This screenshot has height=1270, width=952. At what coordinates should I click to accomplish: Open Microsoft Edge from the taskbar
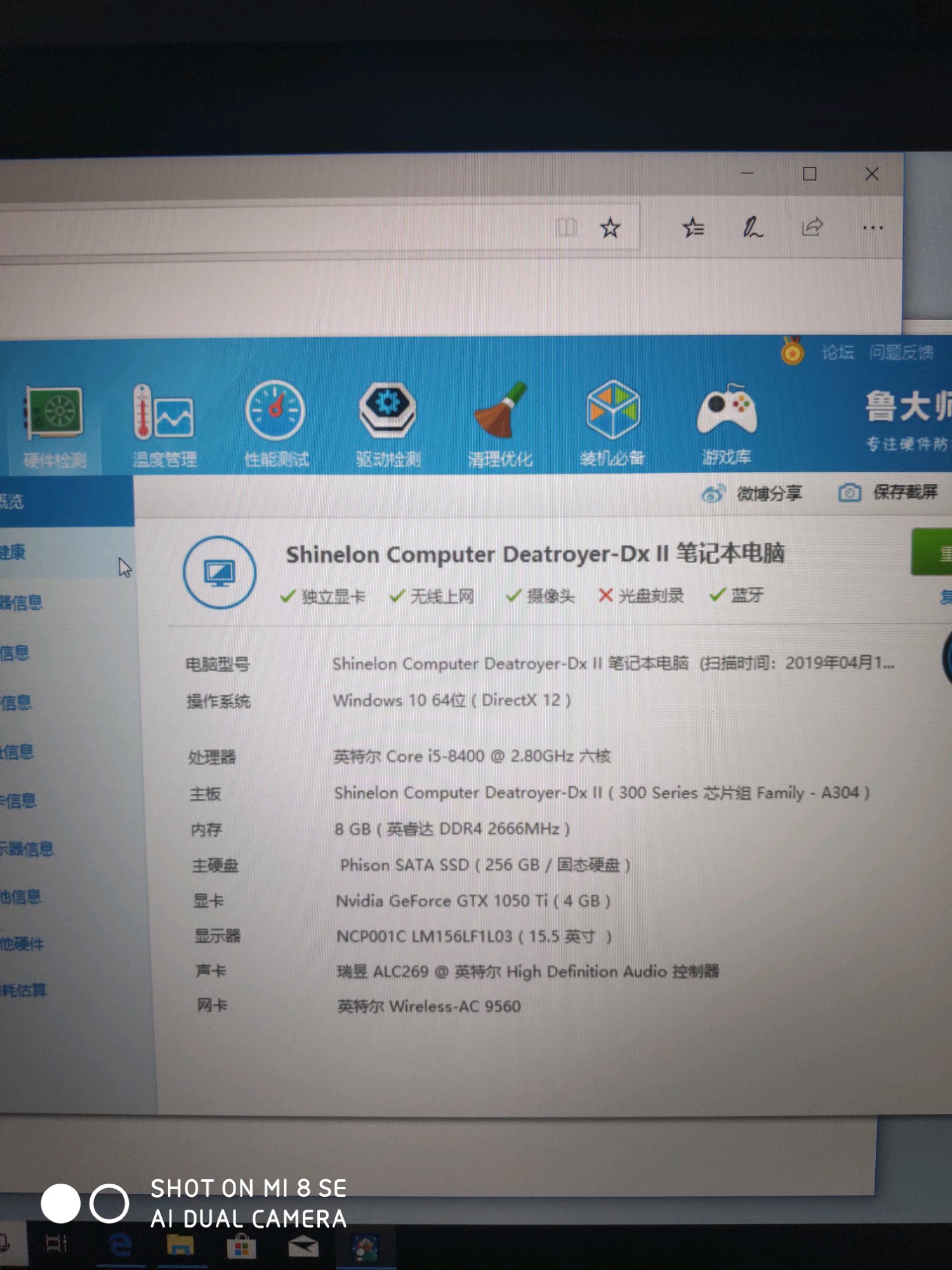click(120, 1245)
